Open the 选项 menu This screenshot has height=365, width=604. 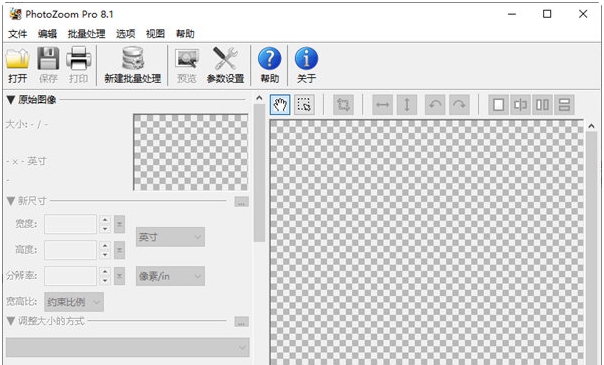click(x=126, y=34)
